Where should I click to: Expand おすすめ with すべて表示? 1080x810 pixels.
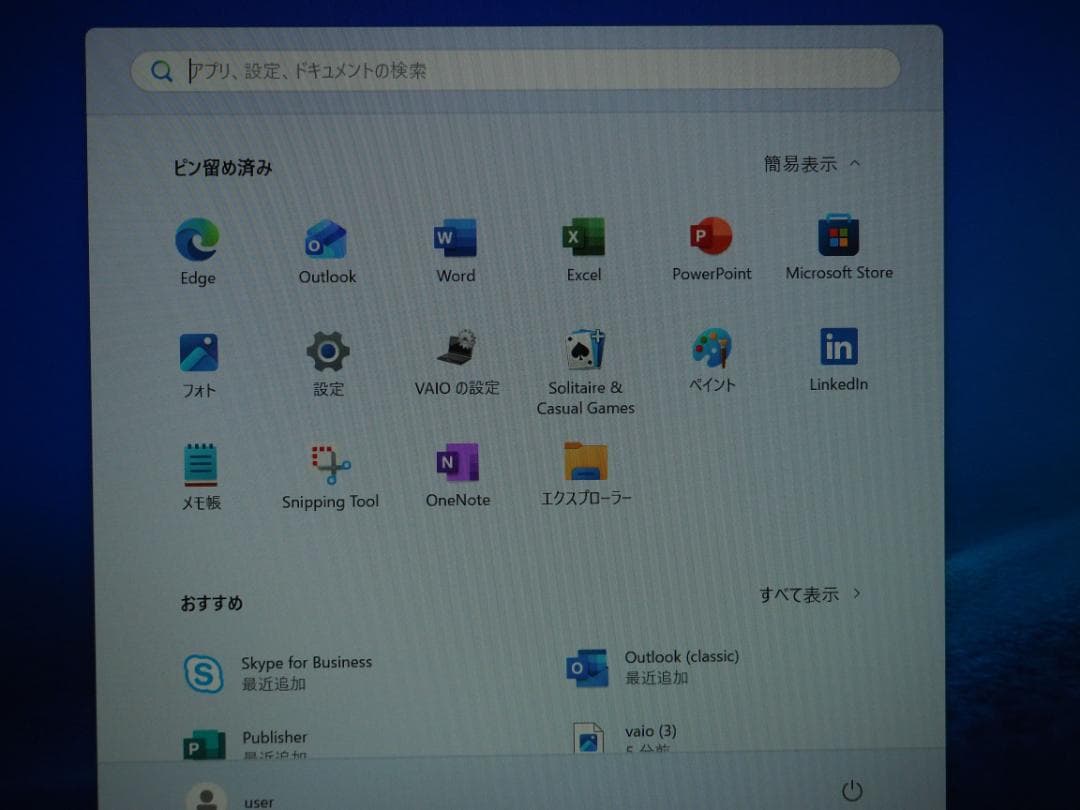pos(805,593)
